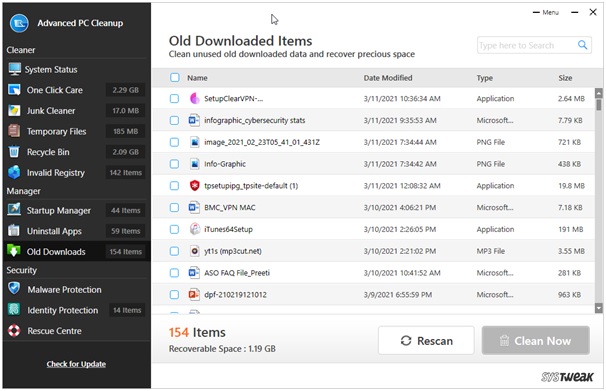The height and width of the screenshot is (391, 606).
Task: Click the Temporary Files icon
Action: (x=14, y=131)
